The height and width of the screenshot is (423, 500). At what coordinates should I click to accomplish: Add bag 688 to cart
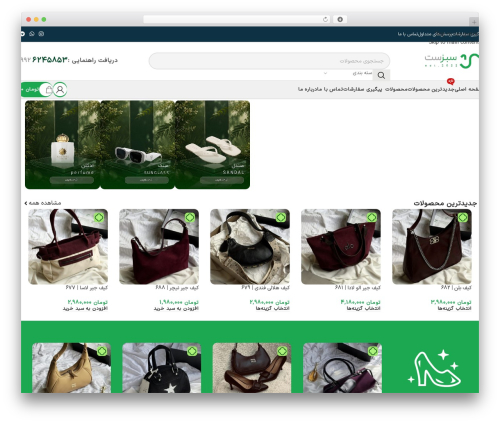tap(176, 309)
